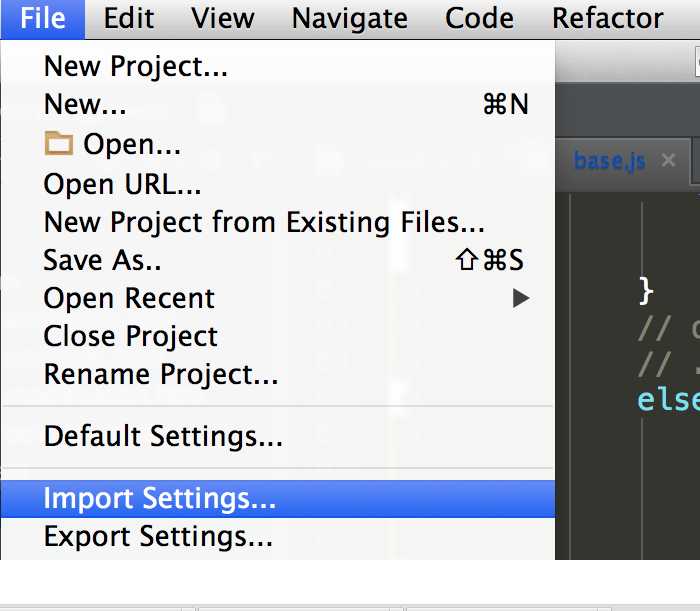Open the Navigate menu

click(x=350, y=19)
